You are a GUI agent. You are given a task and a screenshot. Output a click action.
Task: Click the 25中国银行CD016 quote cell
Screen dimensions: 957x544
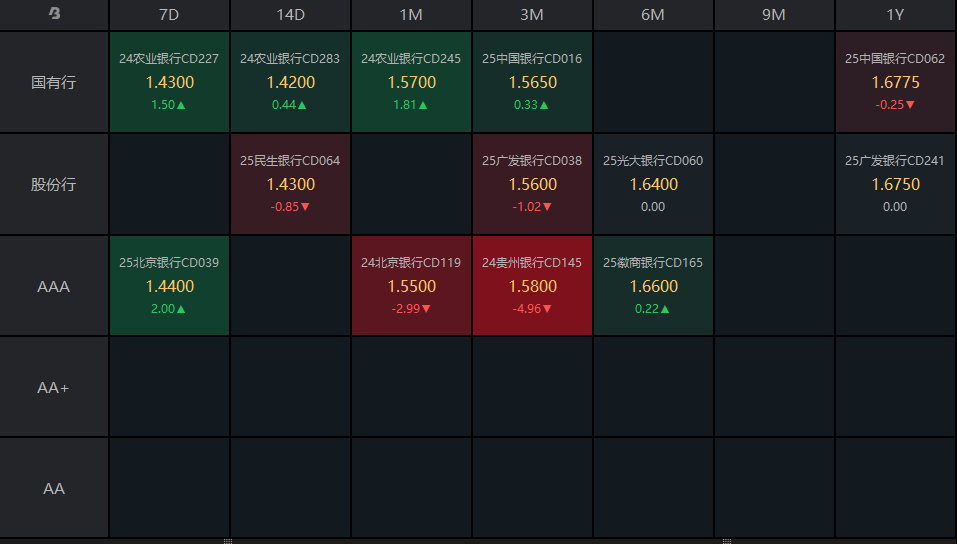[x=532, y=82]
